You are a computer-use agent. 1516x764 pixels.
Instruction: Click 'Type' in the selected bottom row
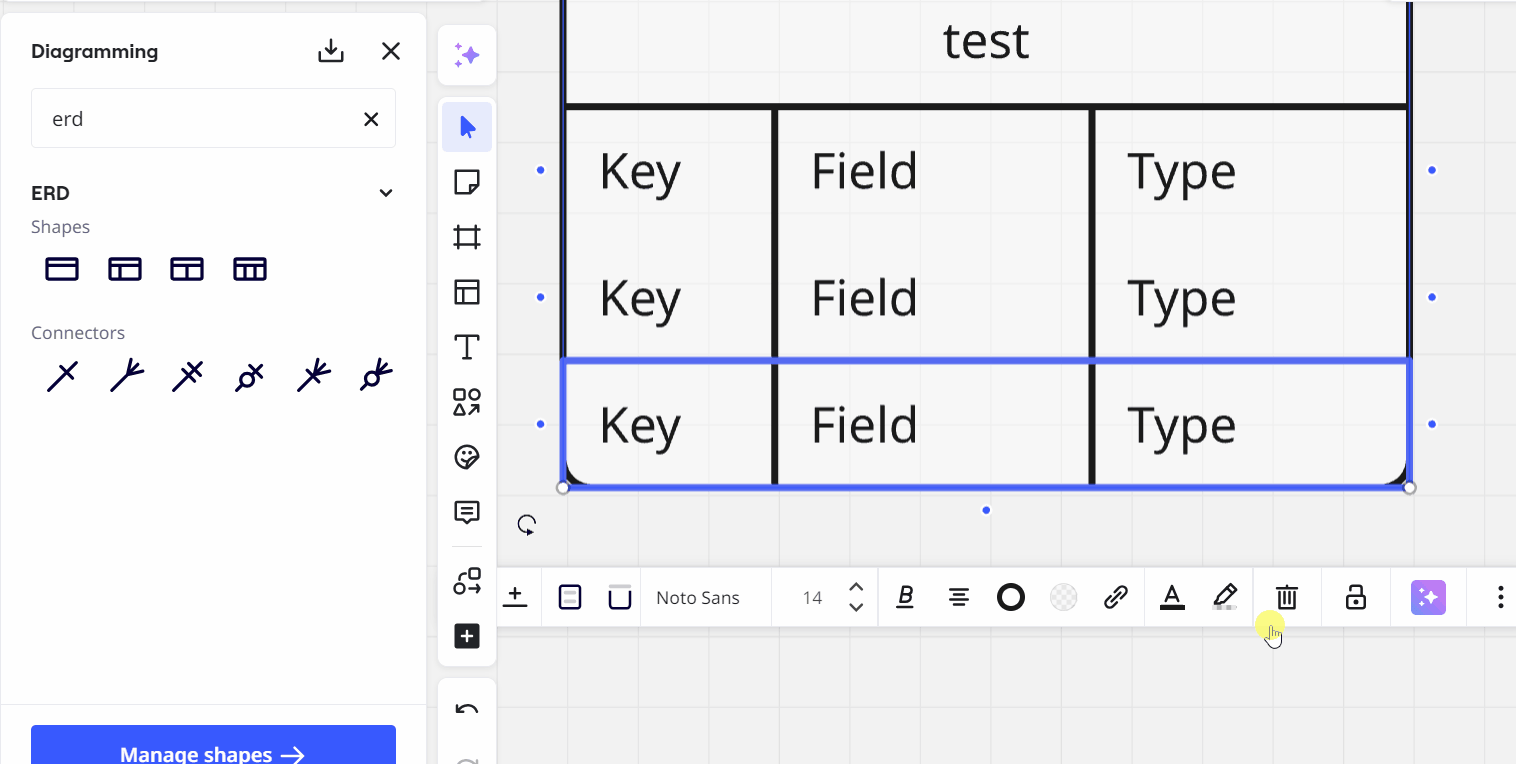tap(1181, 427)
